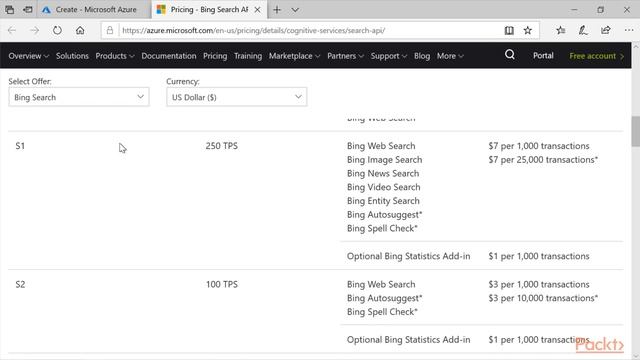Click the padlock site info icon
This screenshot has height=360, width=640.
(x=110, y=30)
